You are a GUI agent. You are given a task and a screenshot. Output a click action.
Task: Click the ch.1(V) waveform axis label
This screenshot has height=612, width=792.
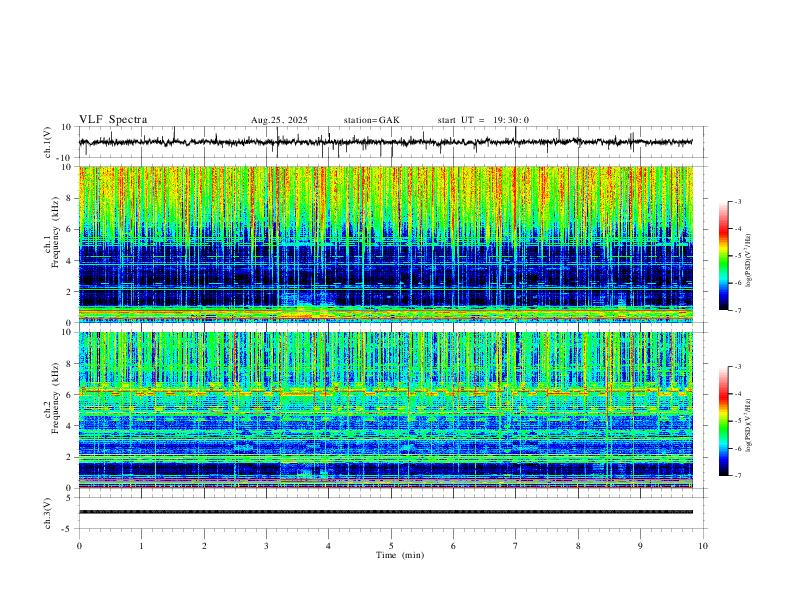(48, 142)
